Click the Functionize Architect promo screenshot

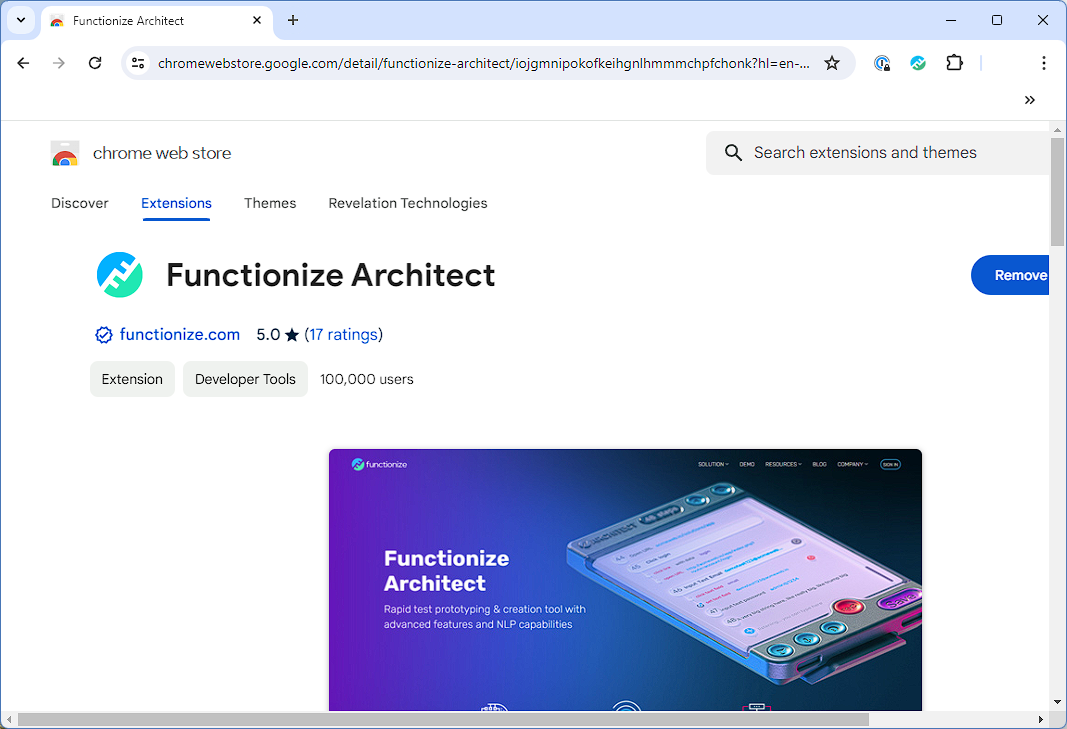625,580
